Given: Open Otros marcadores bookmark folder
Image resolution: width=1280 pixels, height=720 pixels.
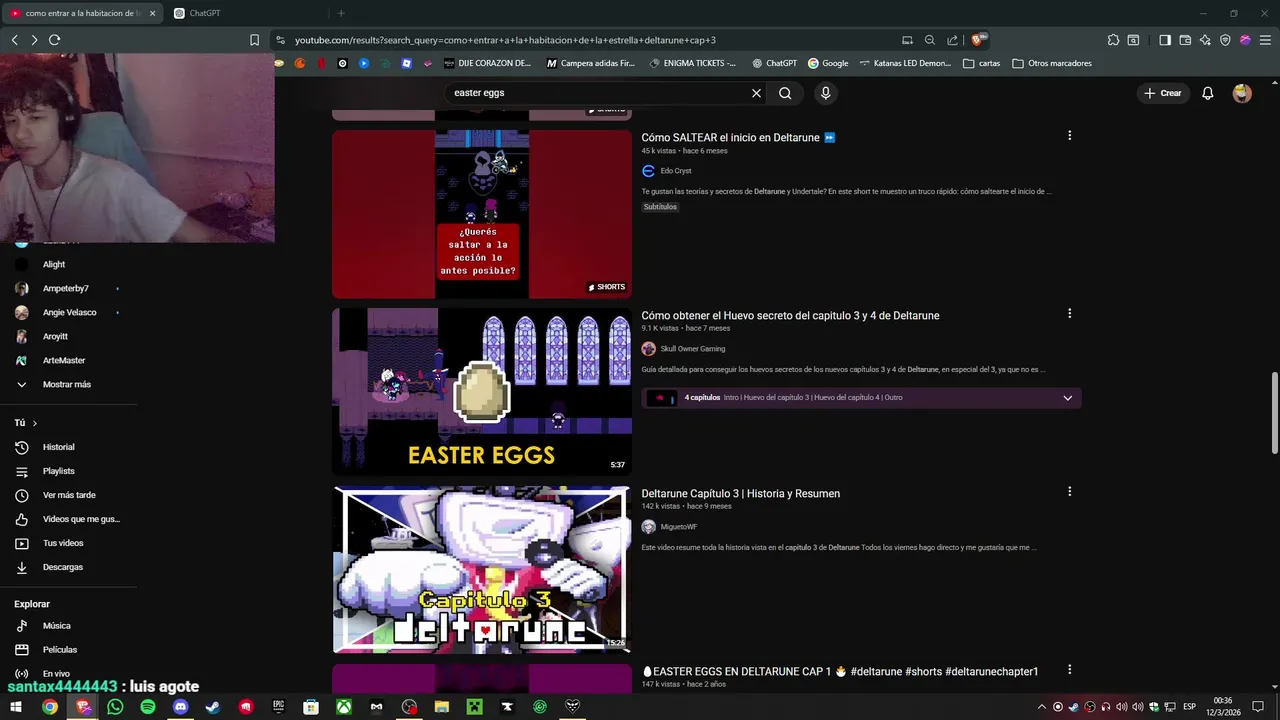Looking at the screenshot, I should [x=1051, y=63].
